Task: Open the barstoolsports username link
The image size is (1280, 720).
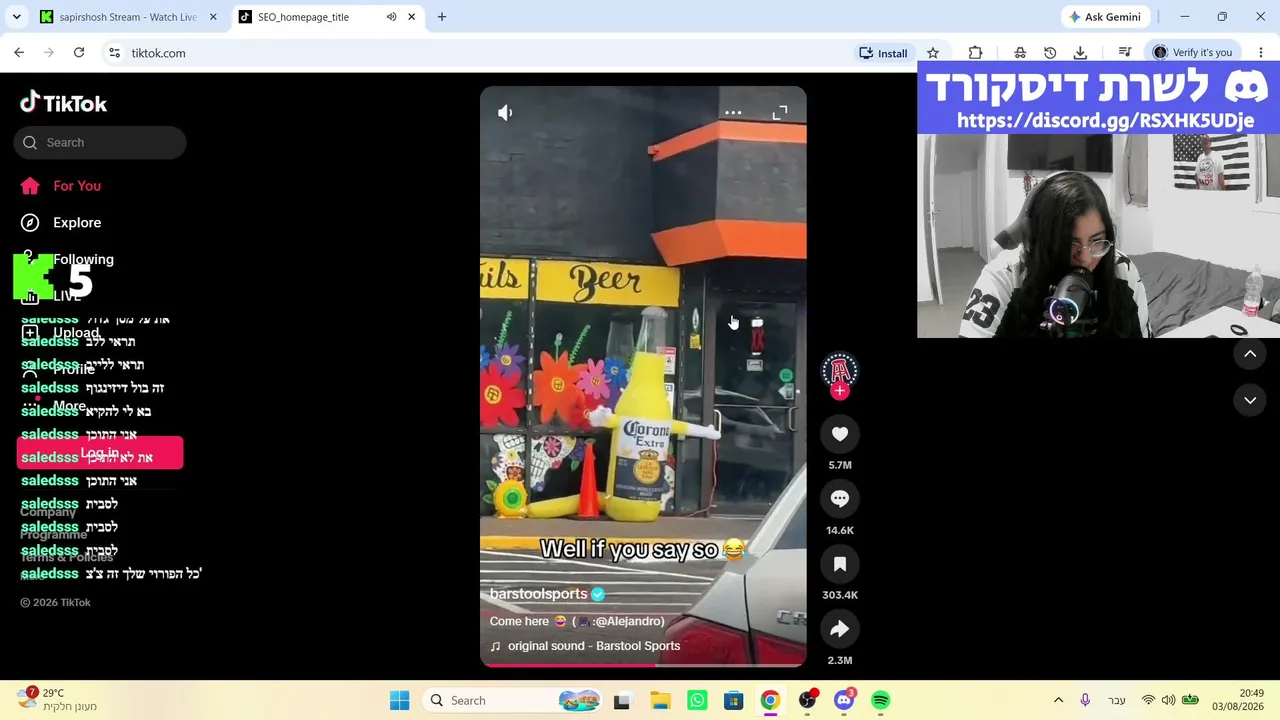Action: (538, 594)
